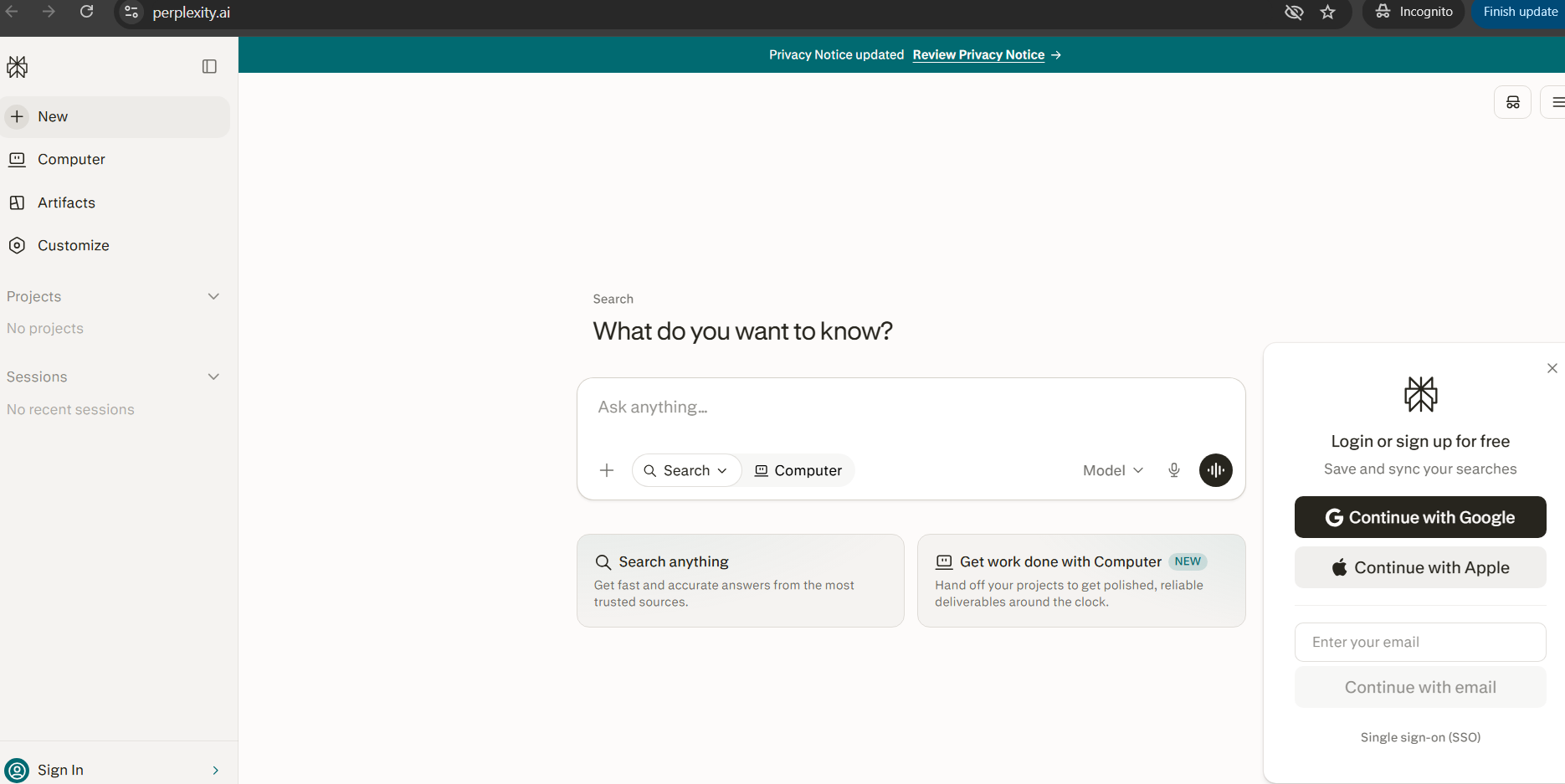1565x784 pixels.
Task: Click the microphone dictation icon
Action: pyautogui.click(x=1174, y=470)
